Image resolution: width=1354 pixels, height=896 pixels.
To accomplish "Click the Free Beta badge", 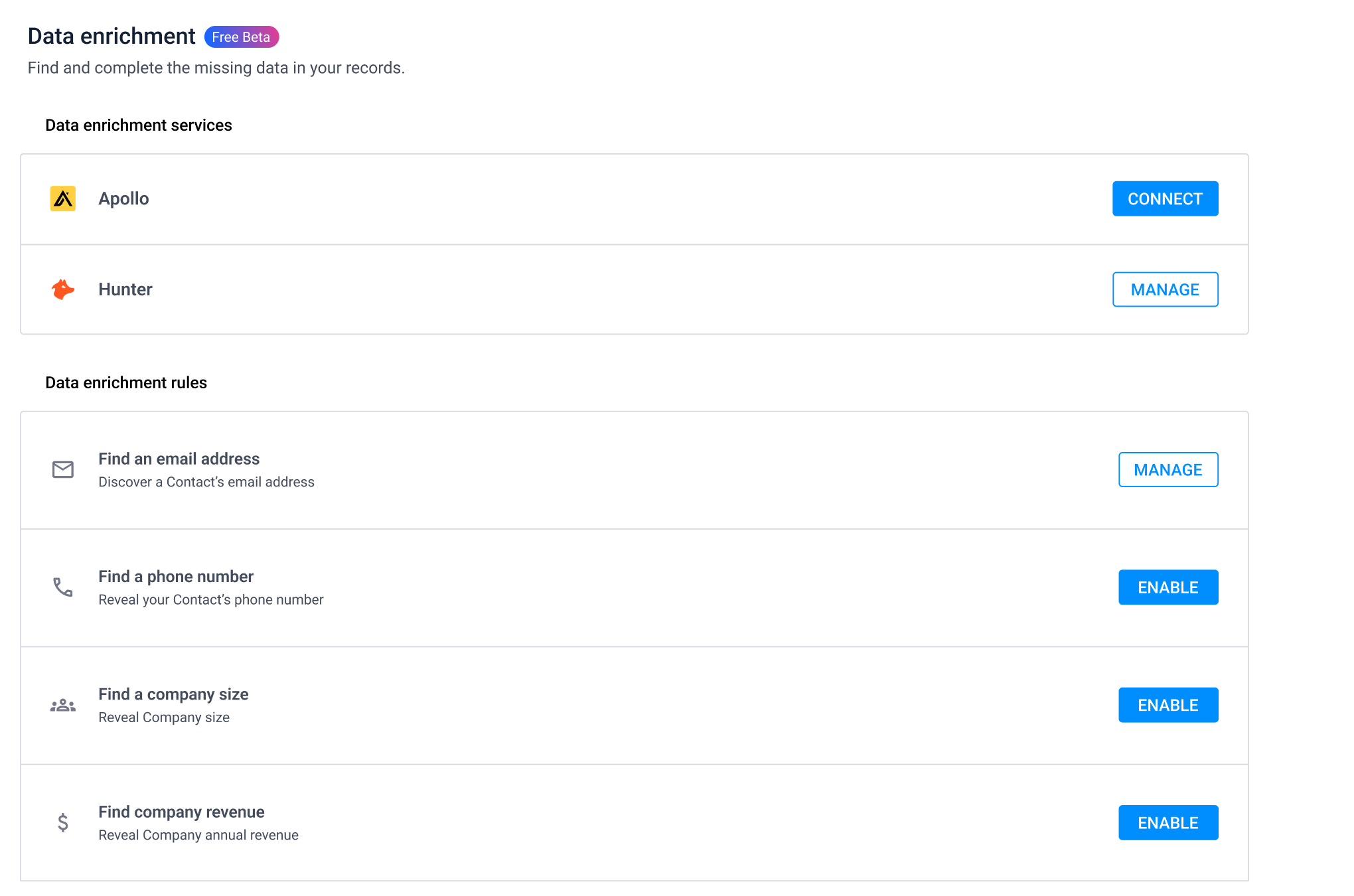I will coord(241,37).
